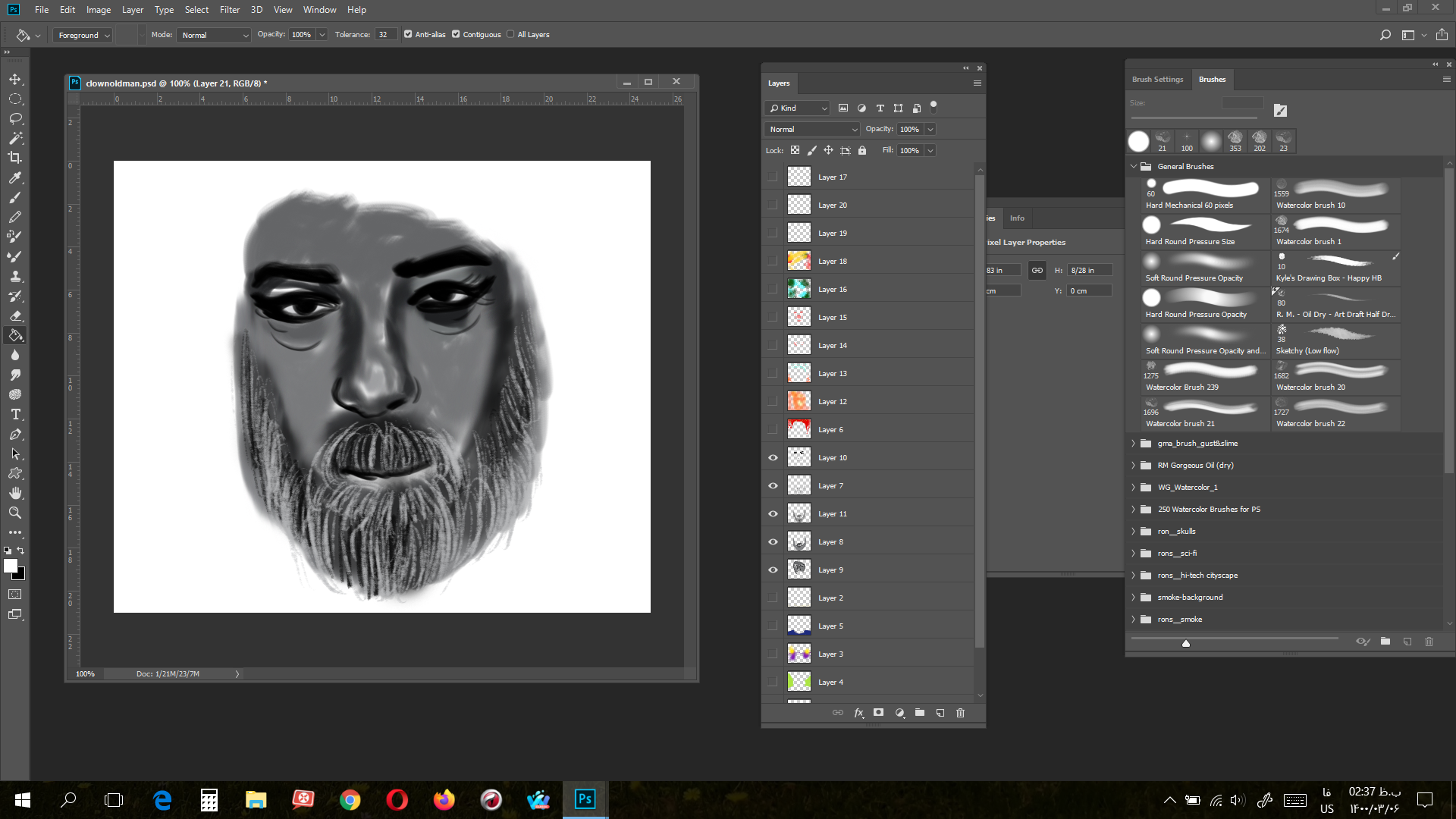The image size is (1456, 819).
Task: Add a layer mask
Action: (878, 713)
